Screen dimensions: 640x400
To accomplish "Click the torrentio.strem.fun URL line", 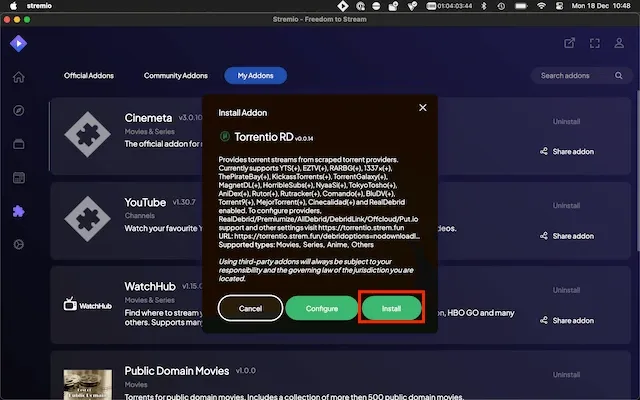I will tap(319, 236).
